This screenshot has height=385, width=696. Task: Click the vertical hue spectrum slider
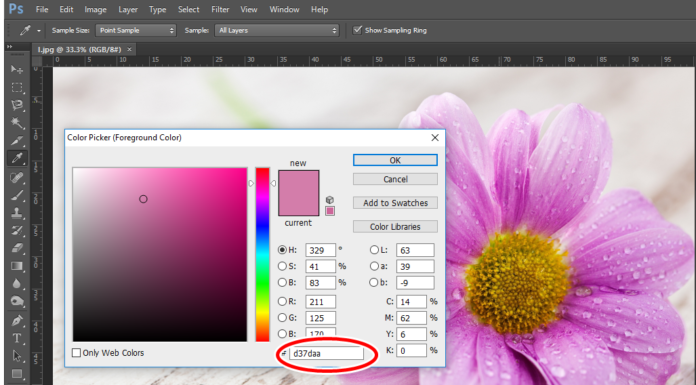pyautogui.click(x=262, y=254)
